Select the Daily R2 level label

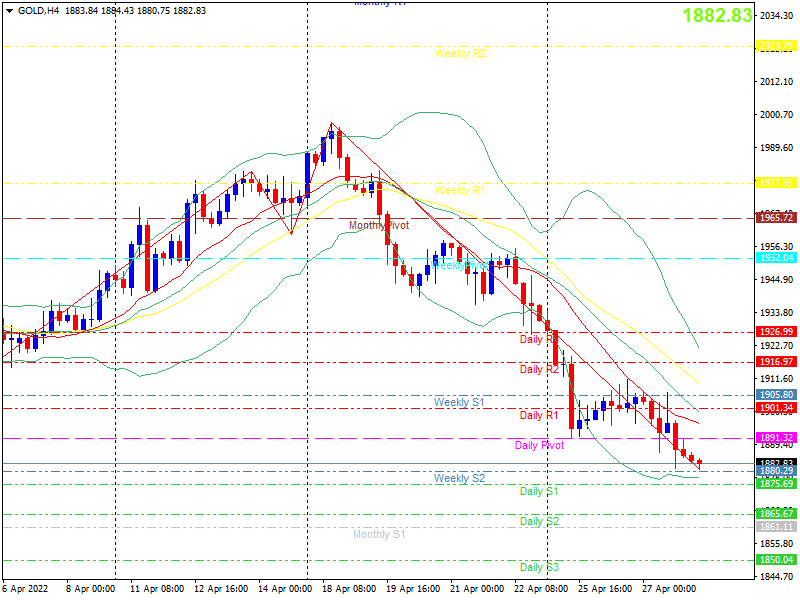[x=539, y=369]
